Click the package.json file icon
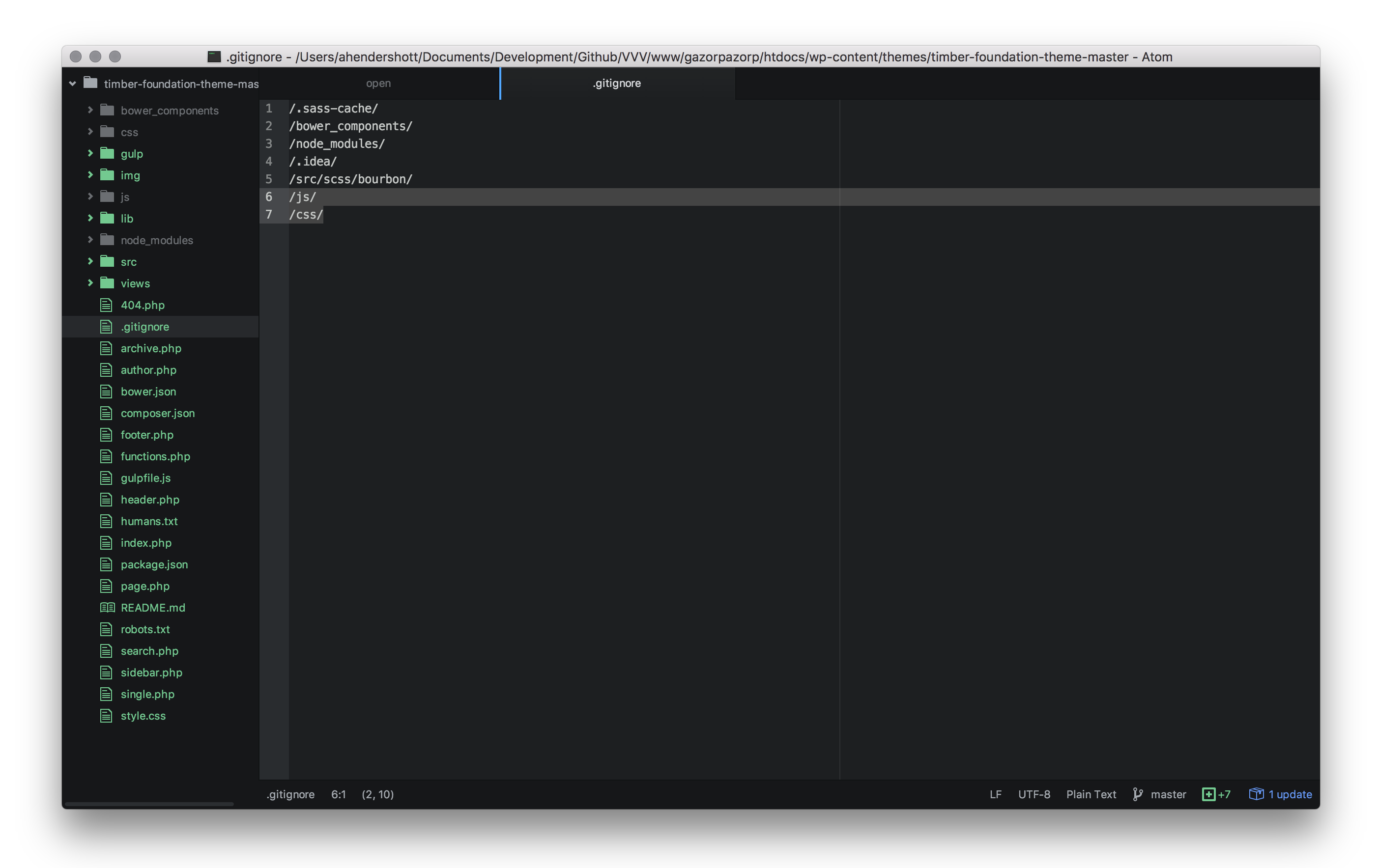 [x=107, y=564]
